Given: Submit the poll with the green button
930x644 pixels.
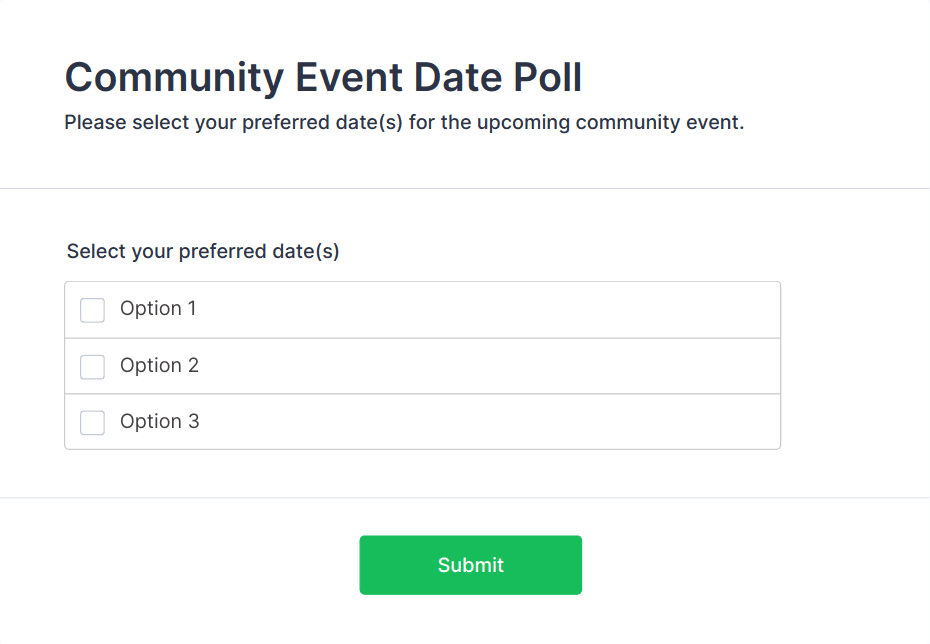Looking at the screenshot, I should point(470,565).
